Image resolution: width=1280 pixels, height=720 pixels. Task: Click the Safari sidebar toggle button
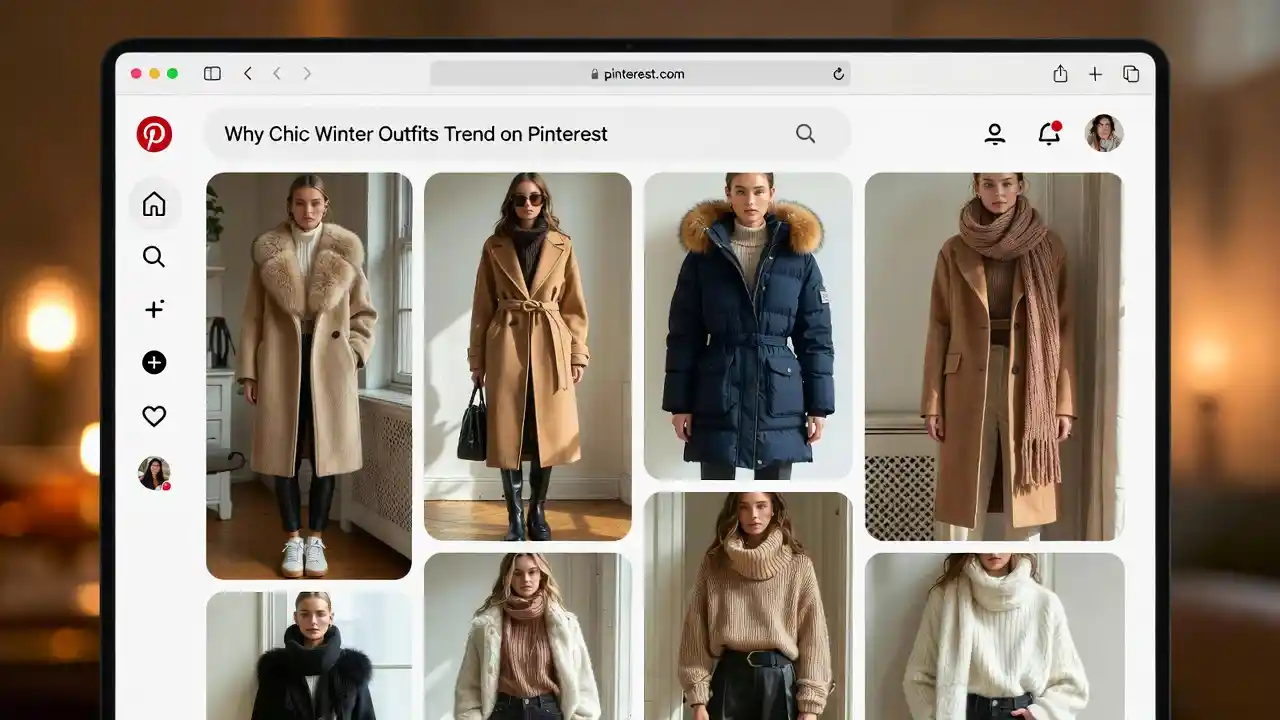click(212, 73)
